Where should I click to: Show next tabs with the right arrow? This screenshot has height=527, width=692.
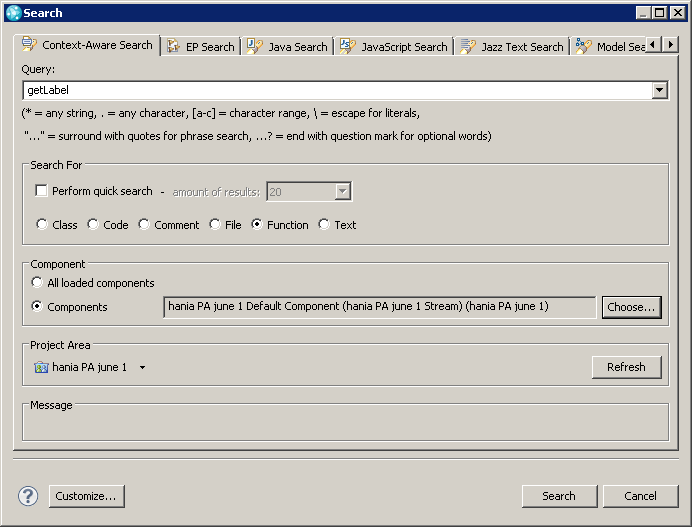point(671,45)
